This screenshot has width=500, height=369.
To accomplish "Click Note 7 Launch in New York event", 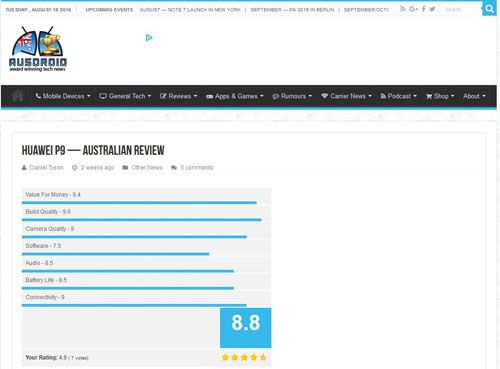I will click(190, 10).
